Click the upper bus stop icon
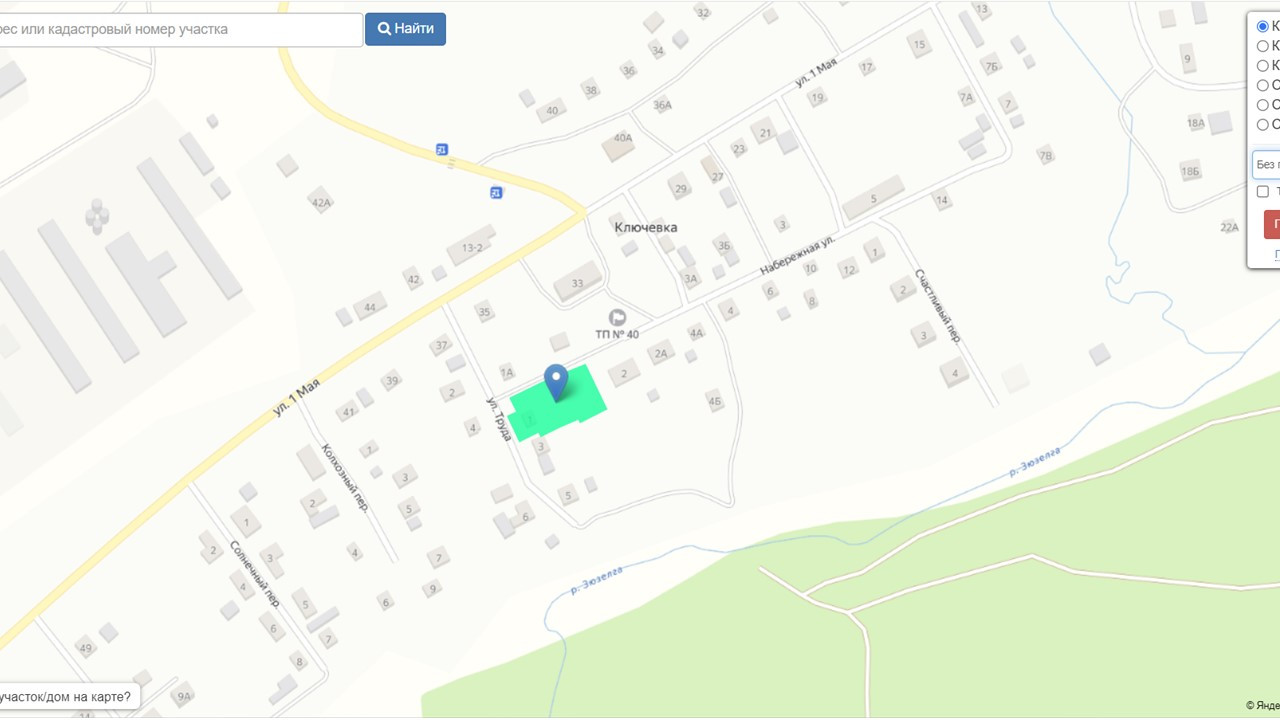The height and width of the screenshot is (720, 1280). point(441,149)
